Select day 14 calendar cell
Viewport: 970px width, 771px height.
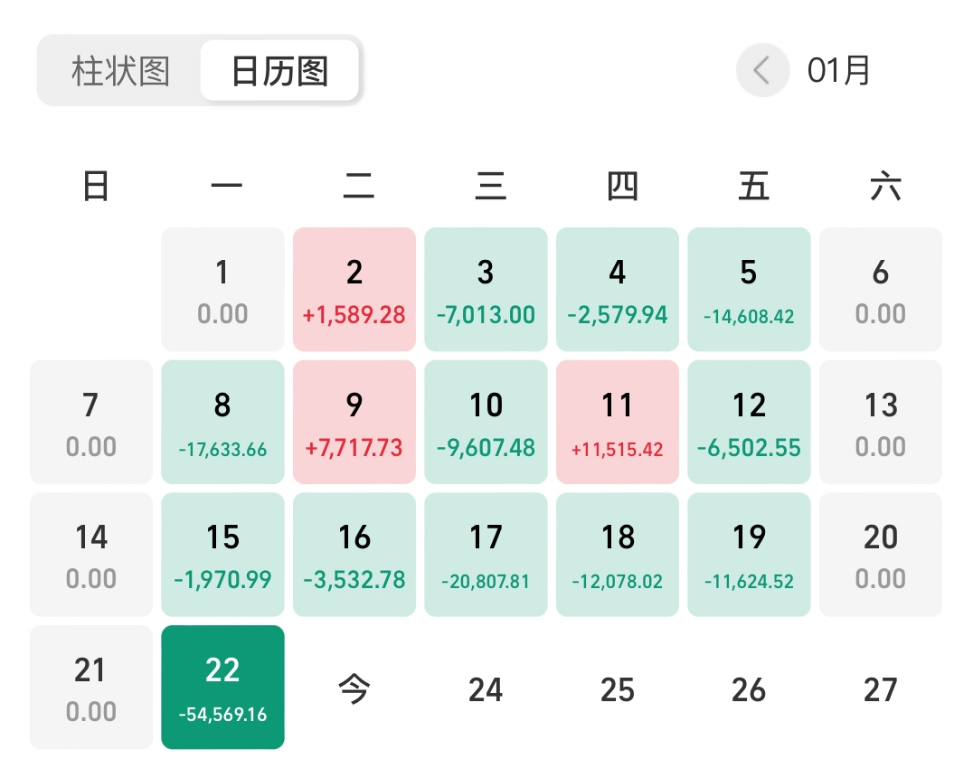point(91,554)
